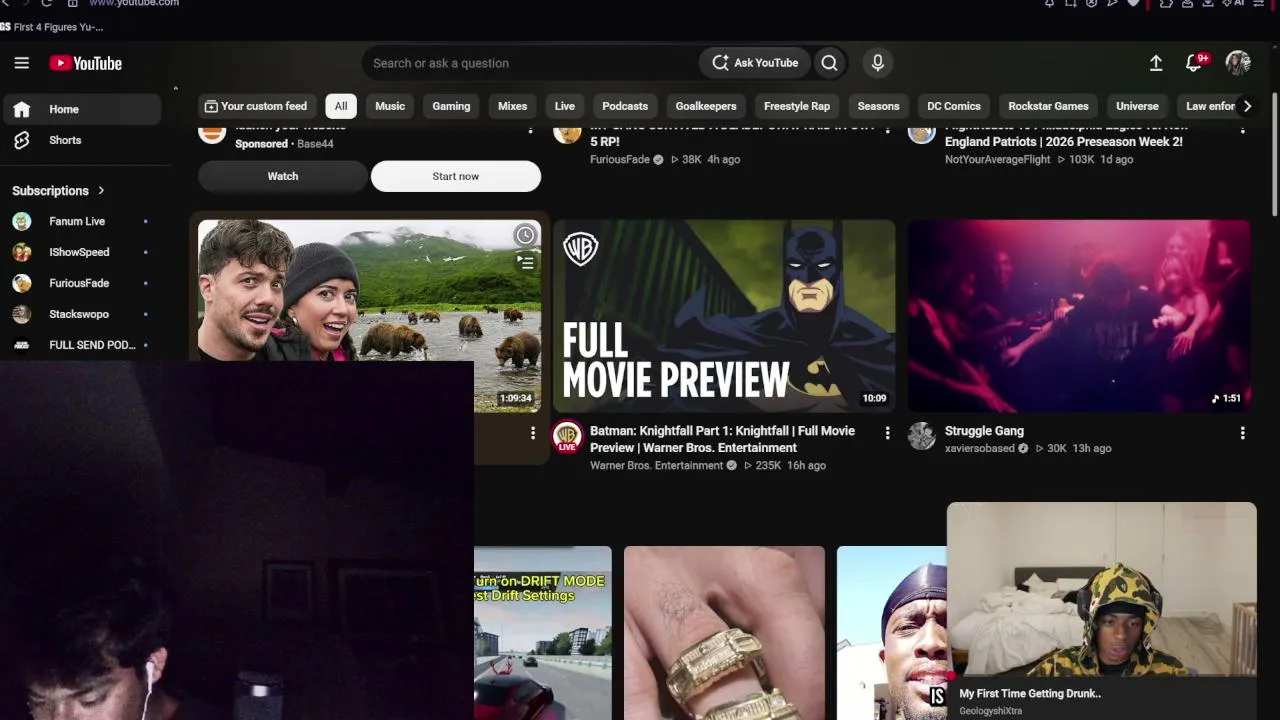The height and width of the screenshot is (720, 1280).
Task: Click the browser address bar URL
Action: click(x=134, y=3)
